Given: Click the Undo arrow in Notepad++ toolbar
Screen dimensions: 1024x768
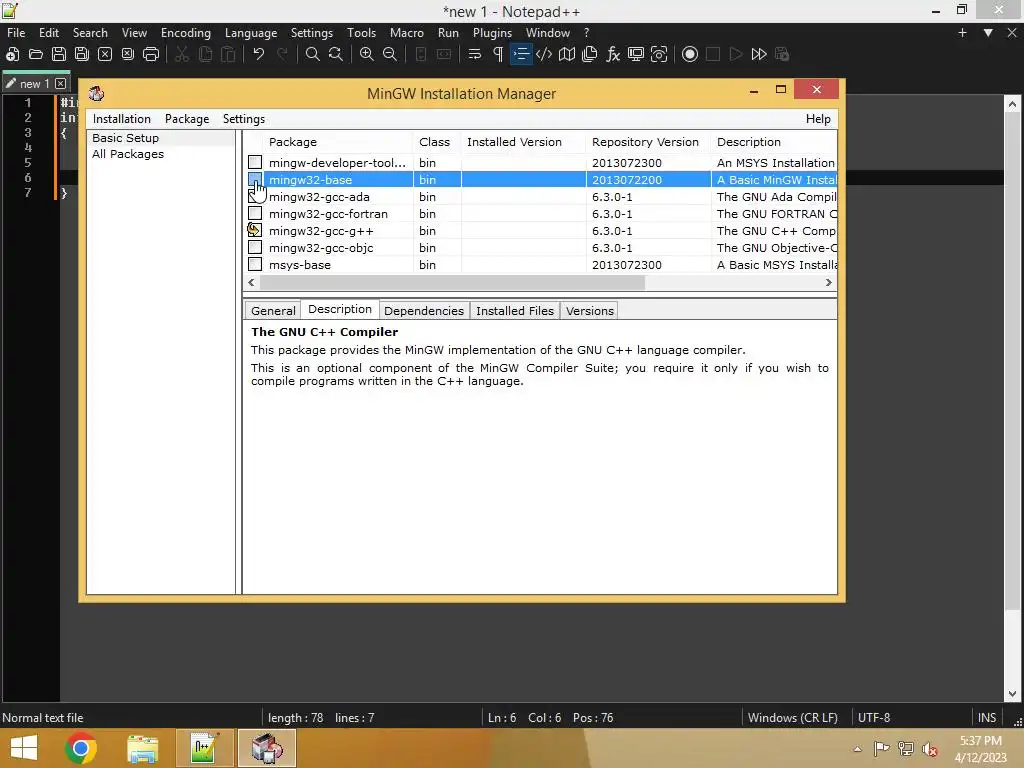Looking at the screenshot, I should 259,54.
